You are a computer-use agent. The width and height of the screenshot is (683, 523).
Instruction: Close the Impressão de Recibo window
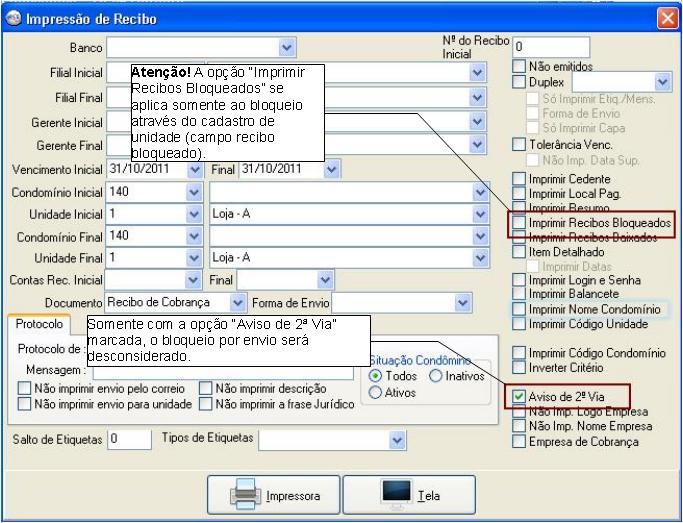click(x=667, y=17)
